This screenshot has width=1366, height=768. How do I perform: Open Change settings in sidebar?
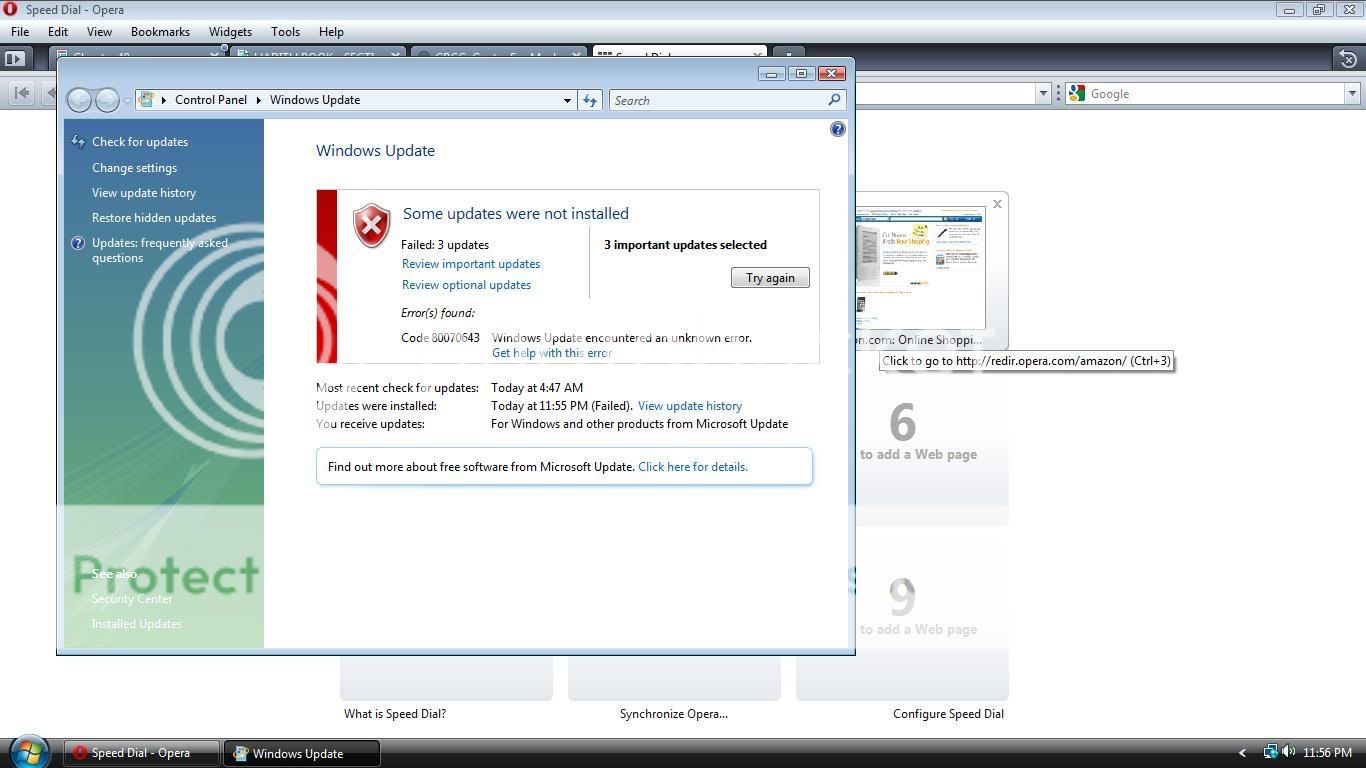coord(134,168)
